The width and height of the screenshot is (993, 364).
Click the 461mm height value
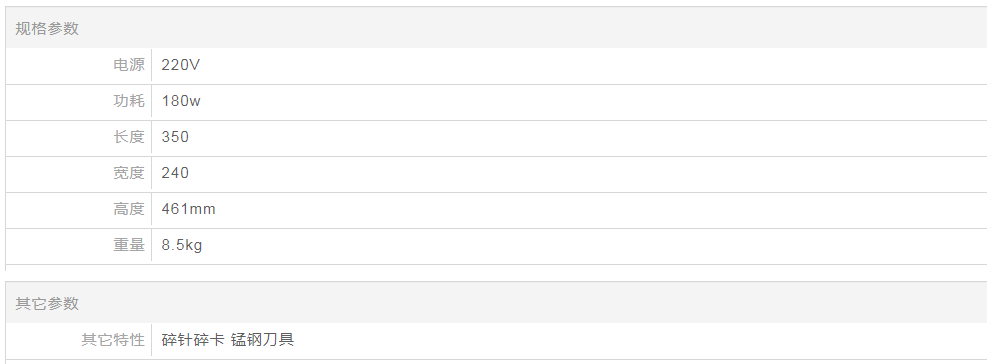point(189,209)
